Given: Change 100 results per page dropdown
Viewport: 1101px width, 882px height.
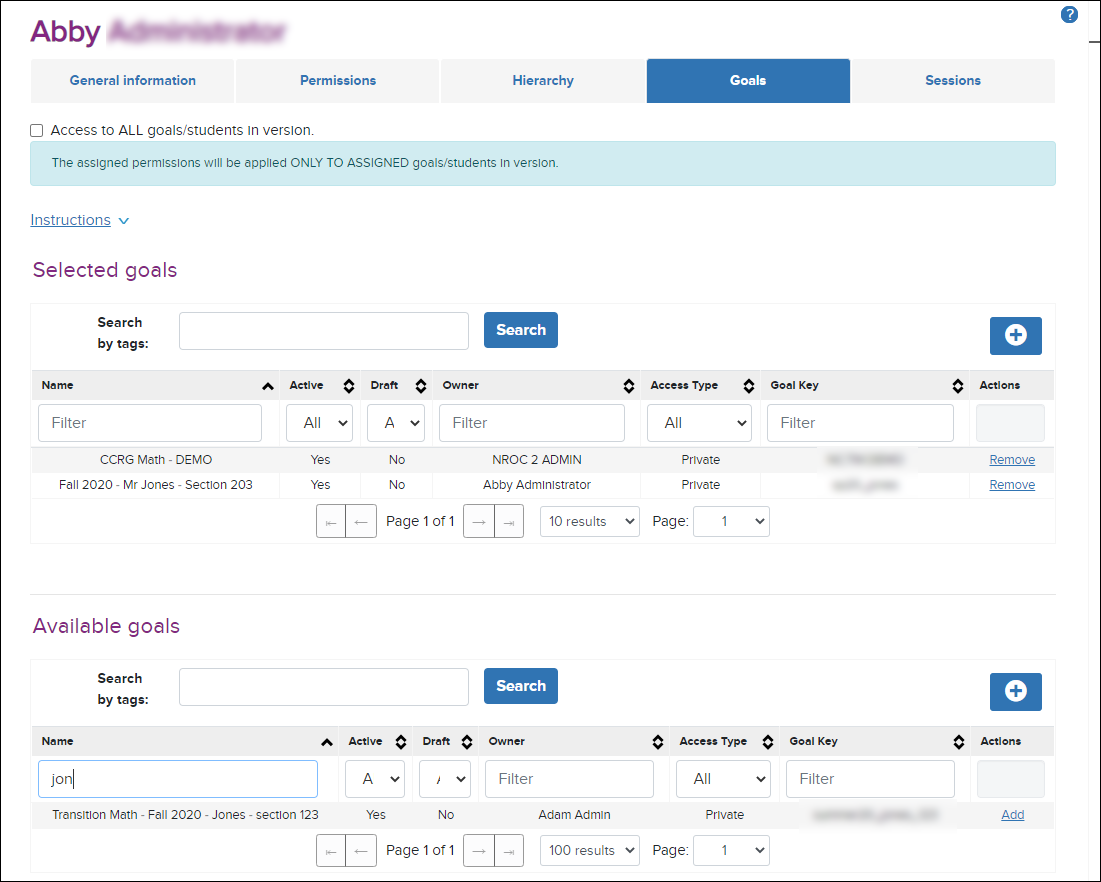Looking at the screenshot, I should [x=590, y=850].
